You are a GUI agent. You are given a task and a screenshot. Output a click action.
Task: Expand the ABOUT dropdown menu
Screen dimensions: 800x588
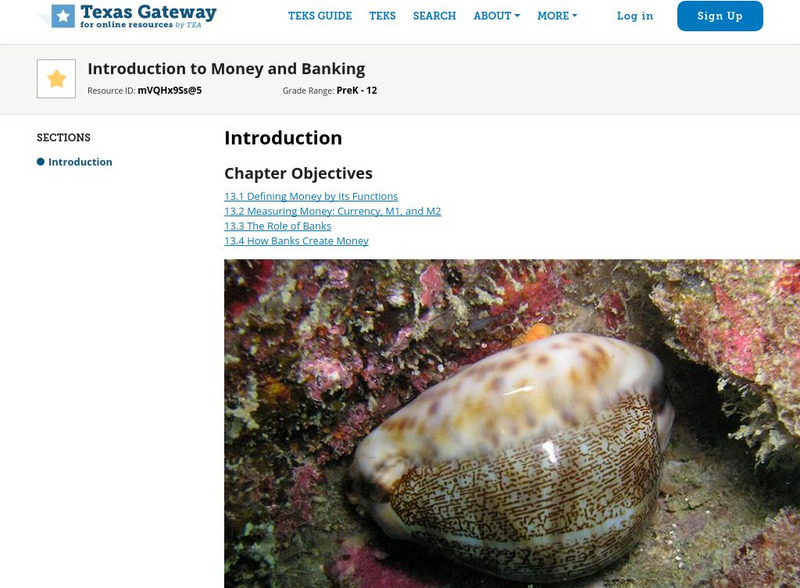(496, 16)
